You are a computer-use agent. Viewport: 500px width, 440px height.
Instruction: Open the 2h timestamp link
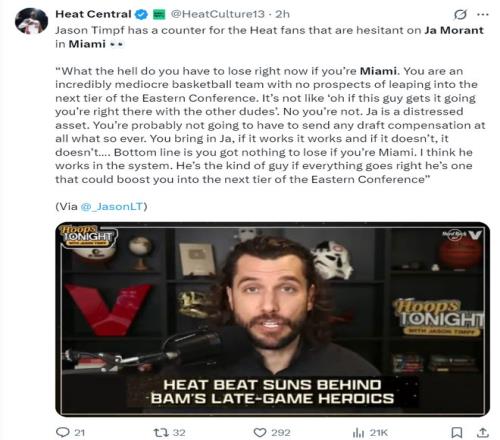283,14
